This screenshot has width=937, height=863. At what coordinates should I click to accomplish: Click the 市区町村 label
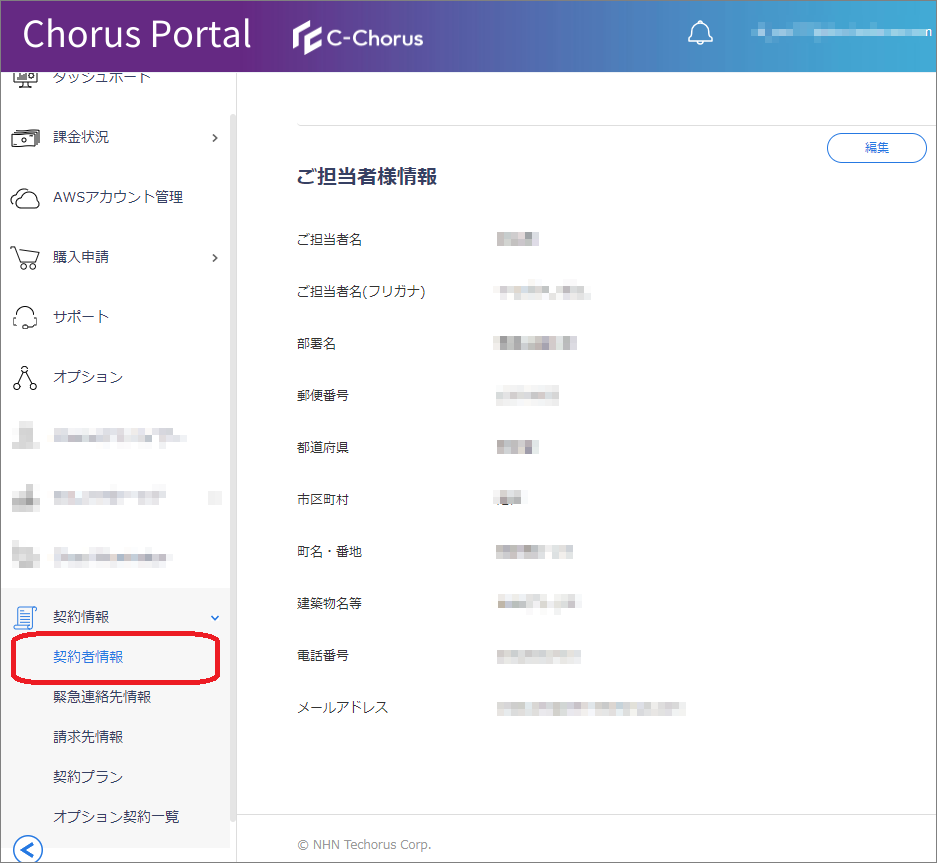point(323,500)
